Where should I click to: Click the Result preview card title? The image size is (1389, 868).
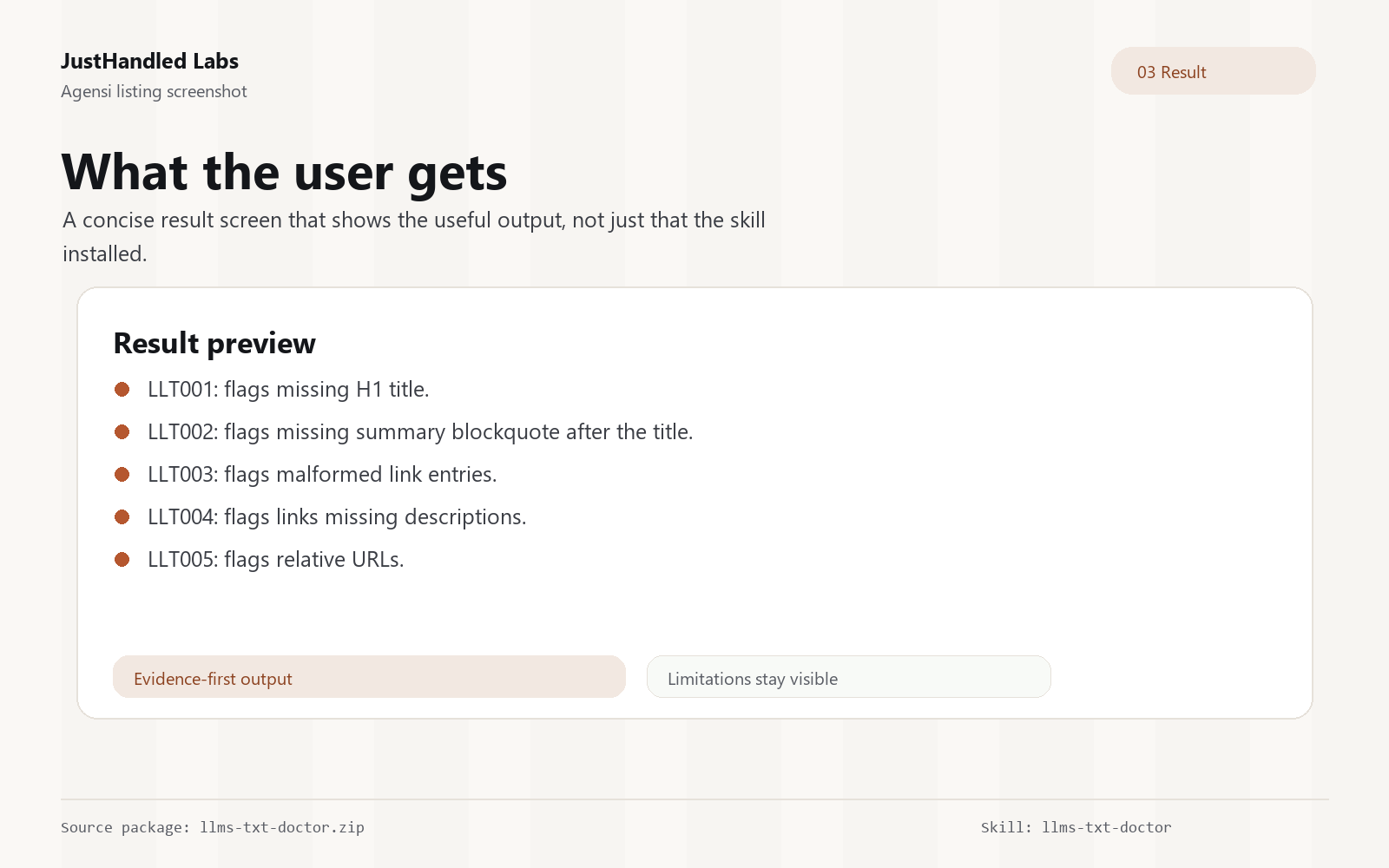(214, 344)
